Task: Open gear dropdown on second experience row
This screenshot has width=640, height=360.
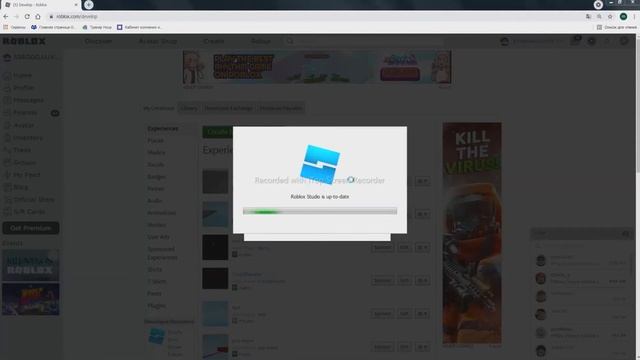Action: point(422,214)
